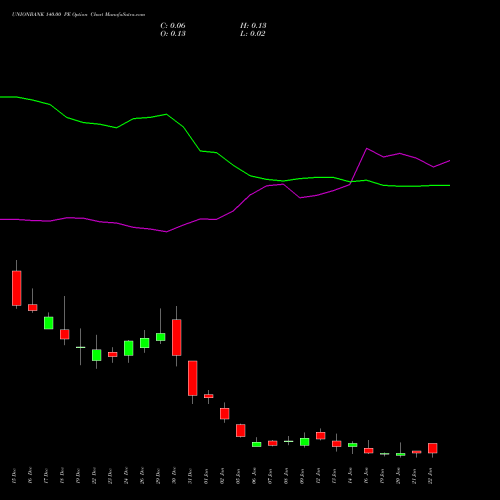Click the UNIONBANK PE Option chart title
500x500 pixels.
(x=78, y=15)
